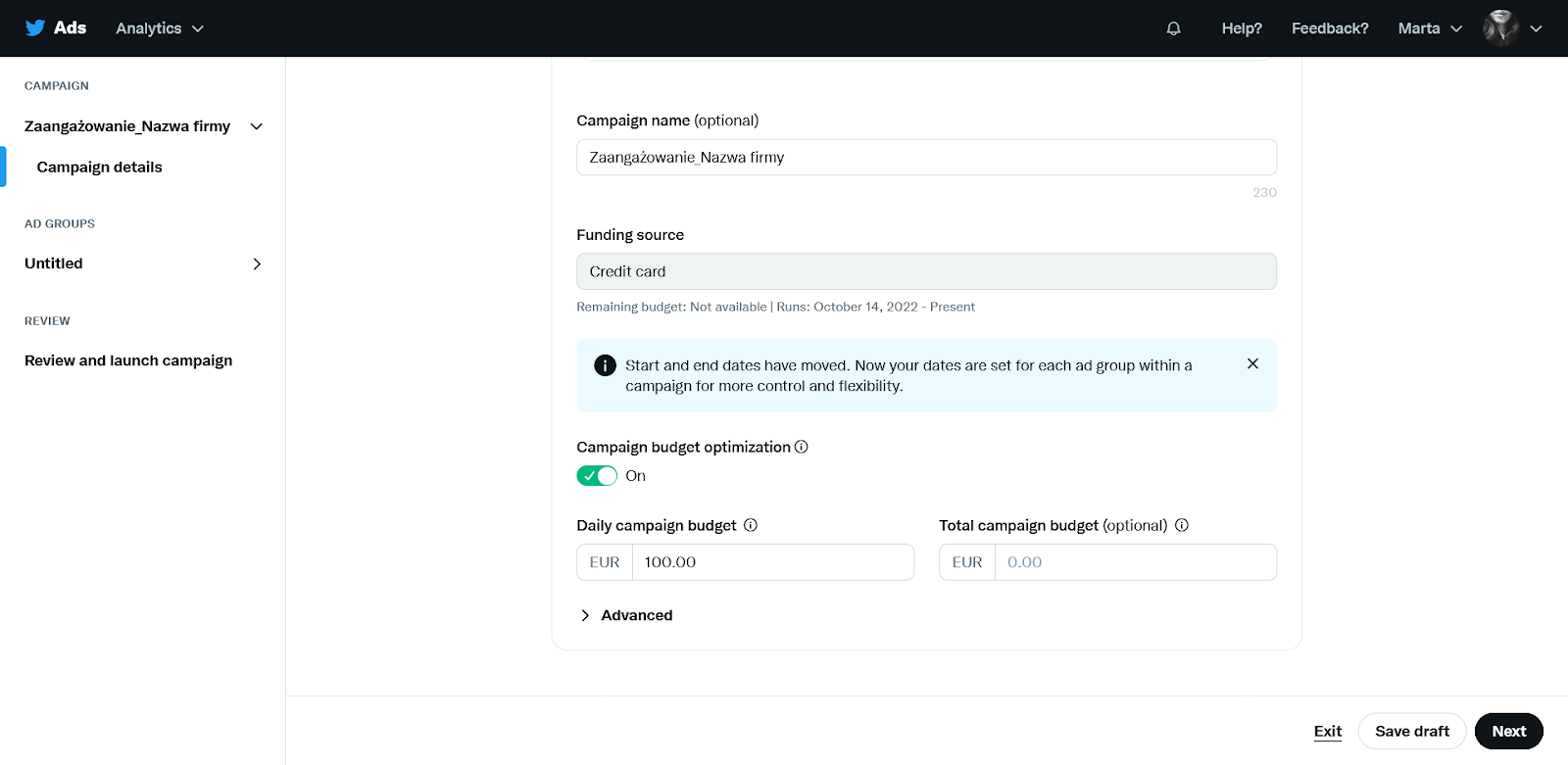Click the black info icon in the notice banner
Screen dimensions: 1568x765
click(x=606, y=365)
